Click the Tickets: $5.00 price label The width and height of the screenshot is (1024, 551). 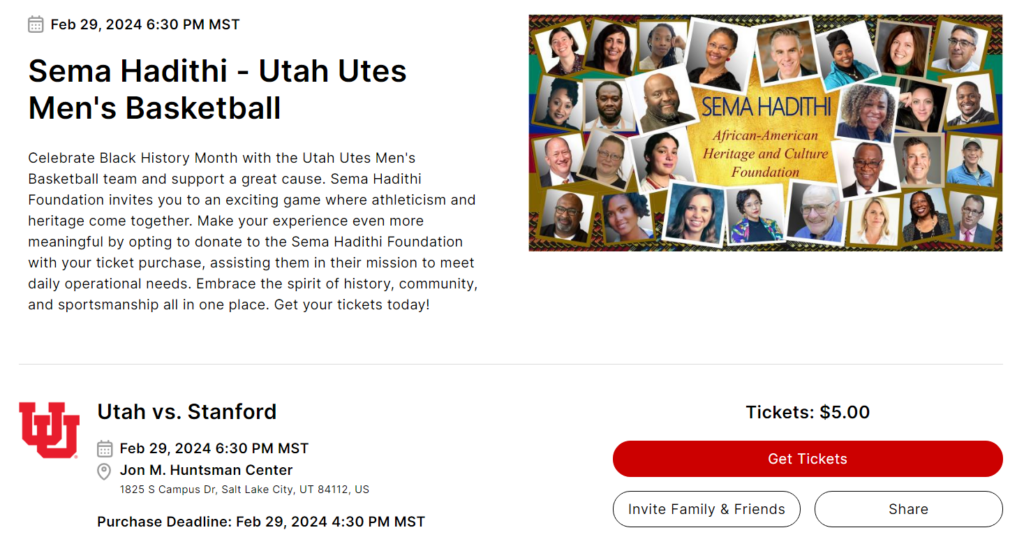tap(808, 413)
